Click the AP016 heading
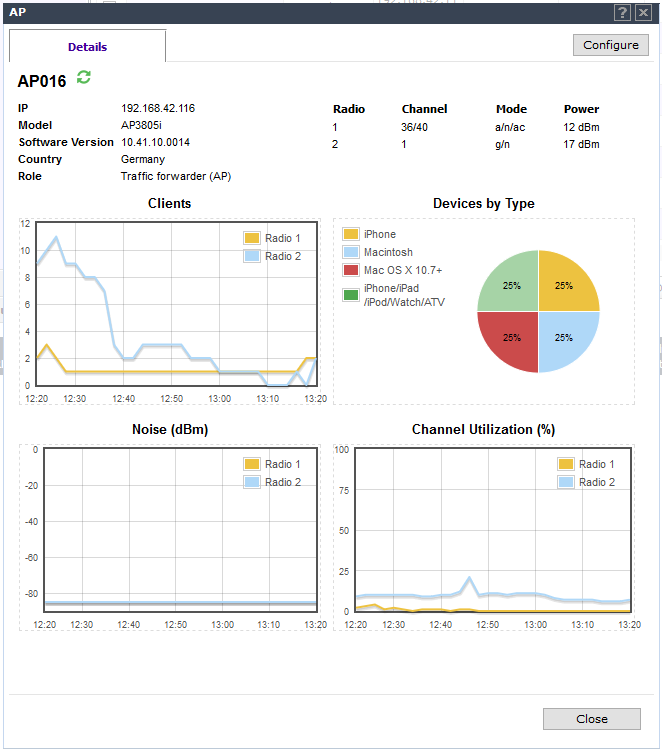Viewport: 662px width, 750px height. click(x=42, y=81)
